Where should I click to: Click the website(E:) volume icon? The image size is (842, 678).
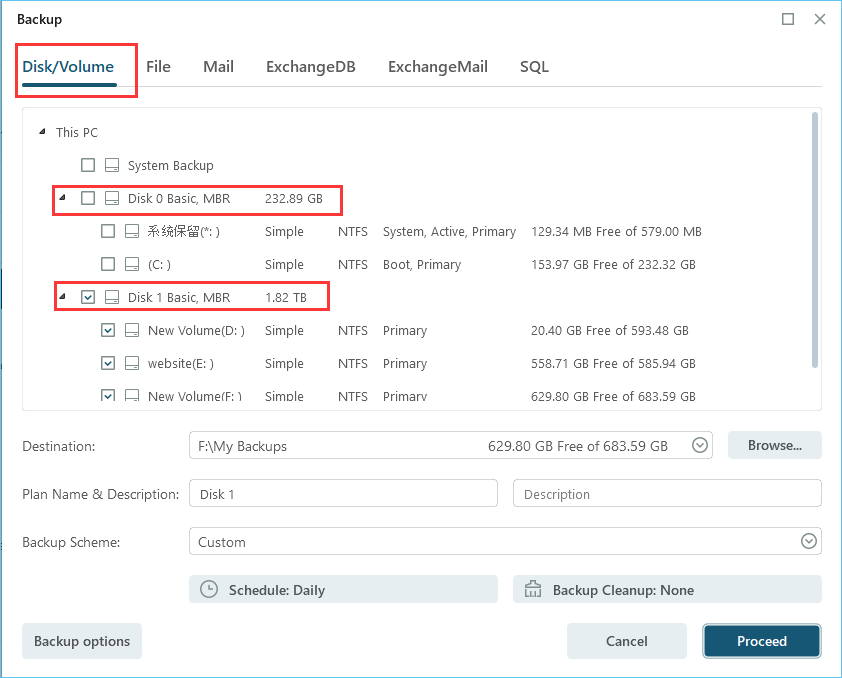point(132,364)
